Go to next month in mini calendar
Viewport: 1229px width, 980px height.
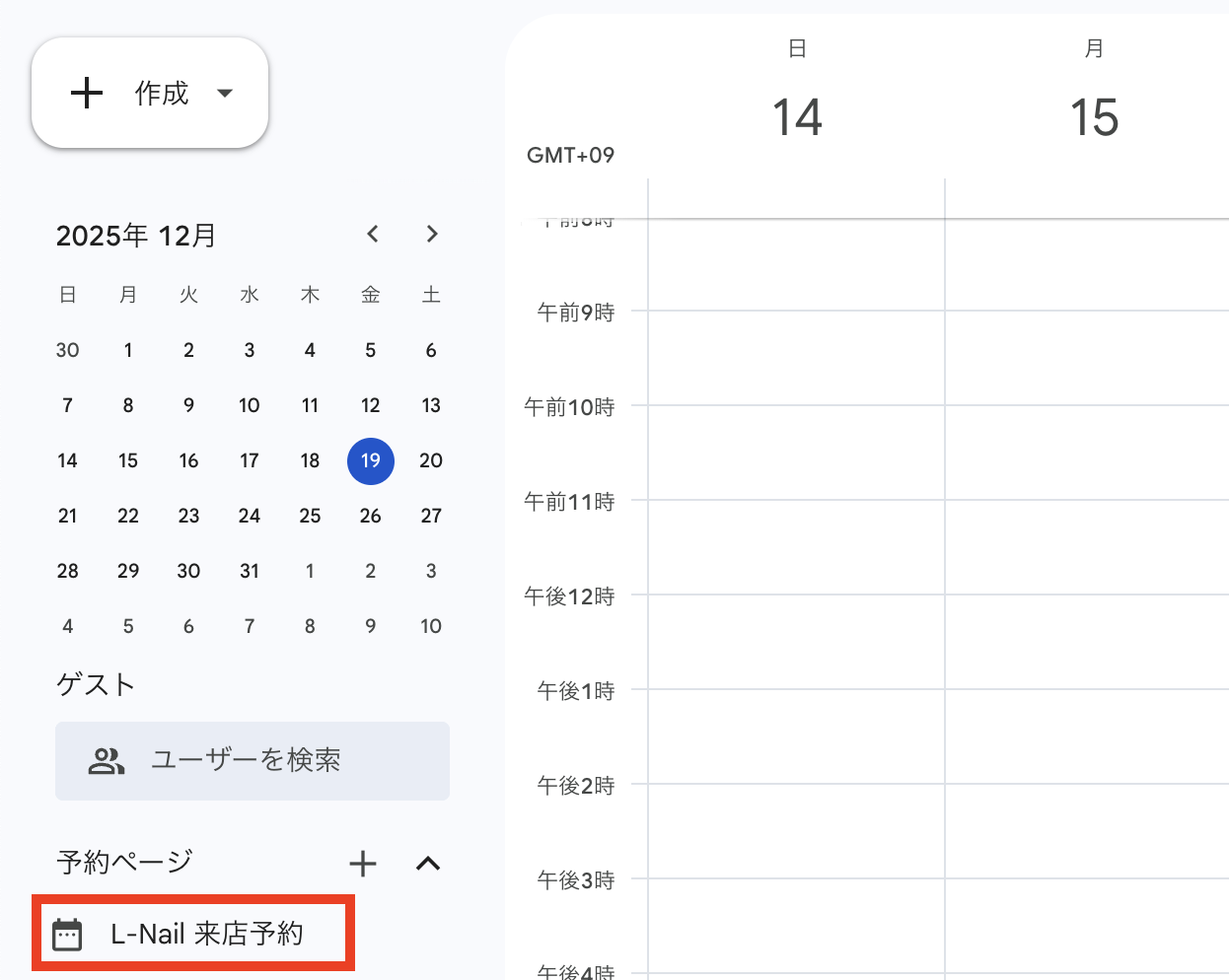coord(432,234)
